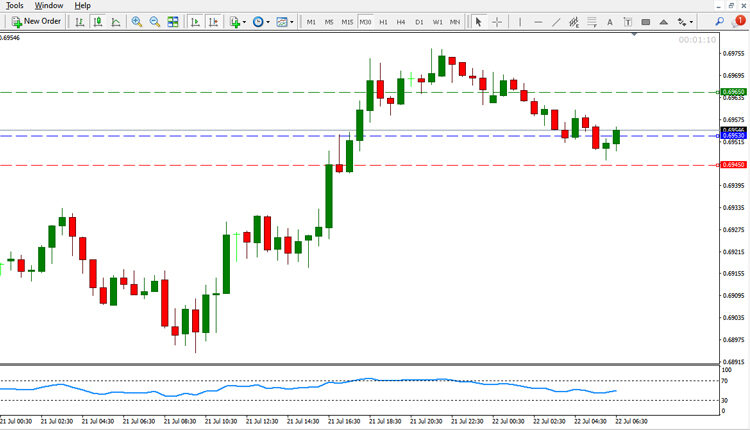
Task: Click the 0.69035 price scale label
Action: [x=733, y=318]
